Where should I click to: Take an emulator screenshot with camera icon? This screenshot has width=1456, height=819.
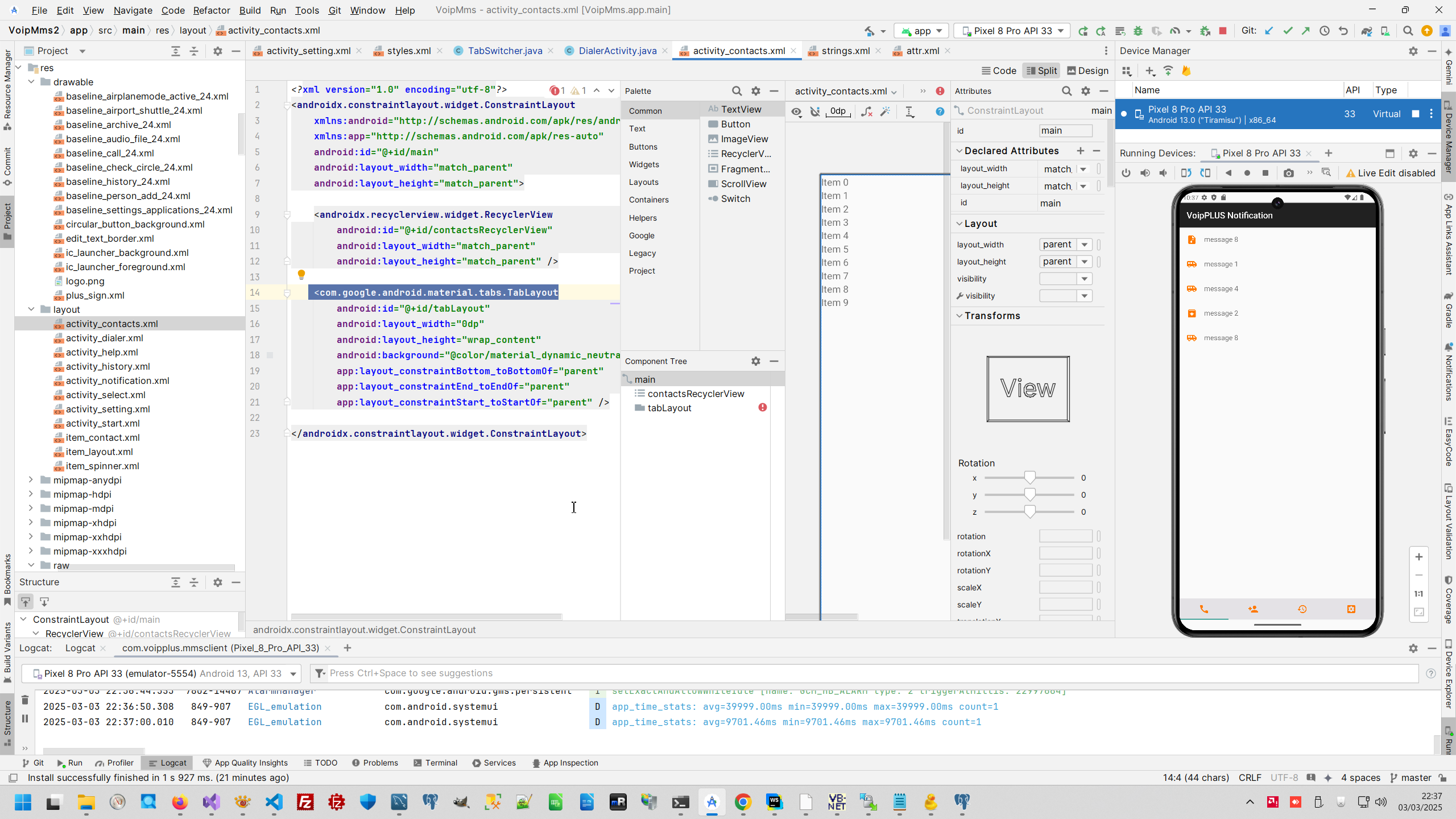click(x=1288, y=173)
